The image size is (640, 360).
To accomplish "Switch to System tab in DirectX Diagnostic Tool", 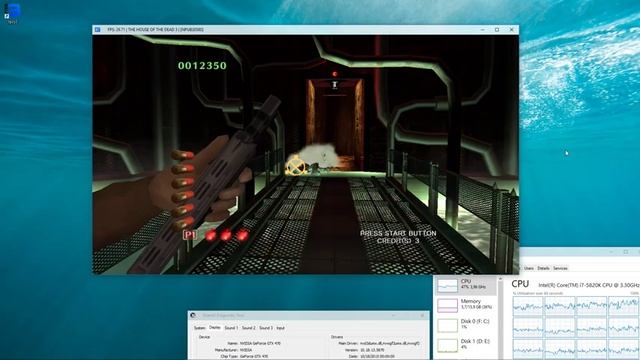I will click(200, 328).
